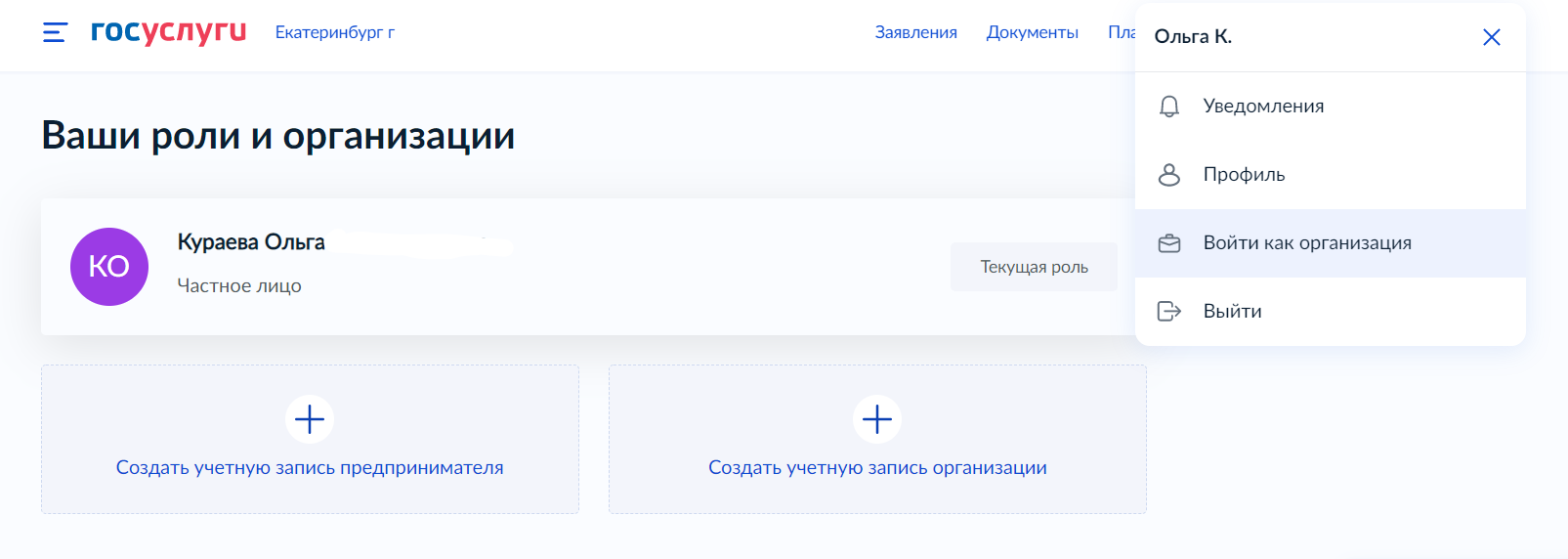Click Создать учетную запись организации

point(877,467)
